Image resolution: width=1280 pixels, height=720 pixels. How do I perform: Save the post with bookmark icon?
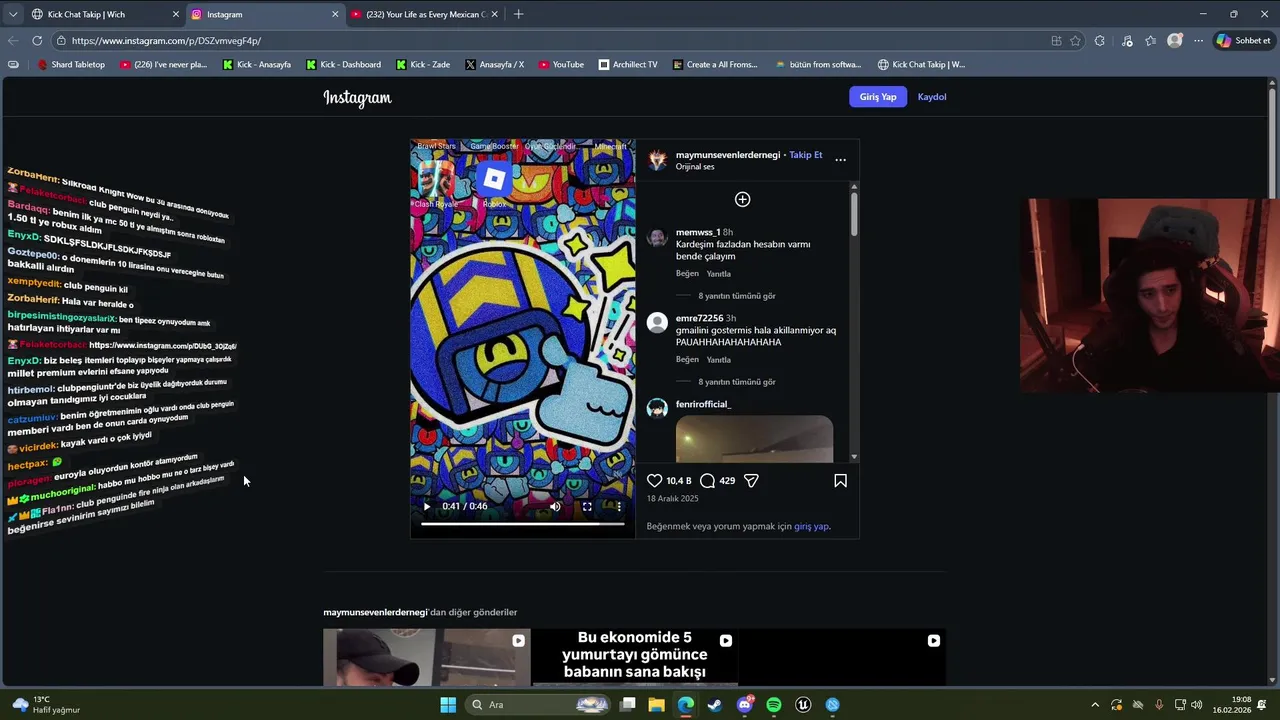tap(840, 481)
